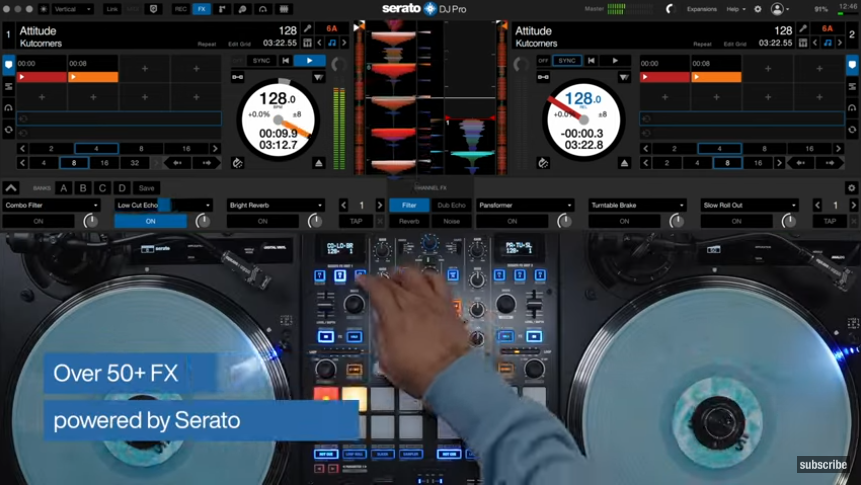Viewport: 861px width, 485px height.
Task: Trigger deck 1 orange 00:08 cue
Action: pos(93,77)
